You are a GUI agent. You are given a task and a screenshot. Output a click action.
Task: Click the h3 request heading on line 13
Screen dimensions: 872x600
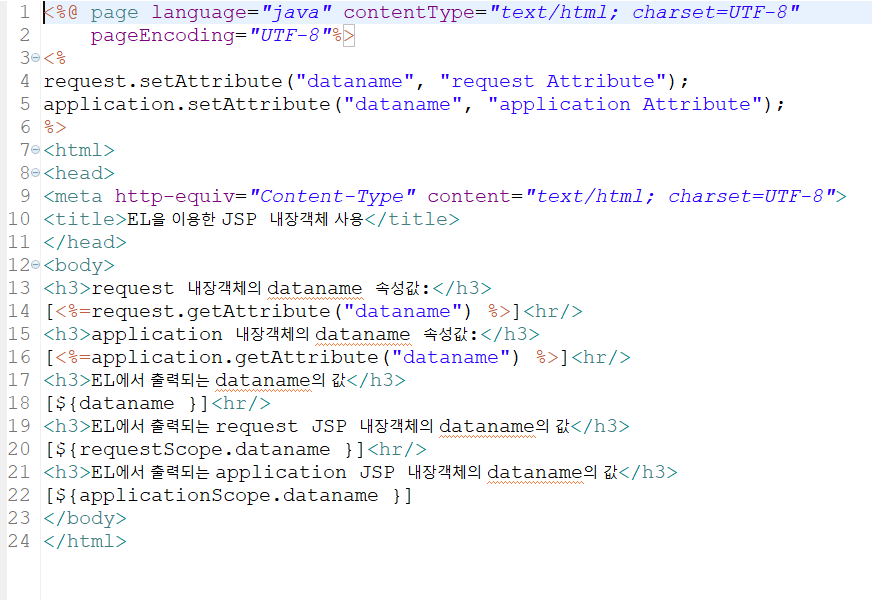[x=267, y=288]
